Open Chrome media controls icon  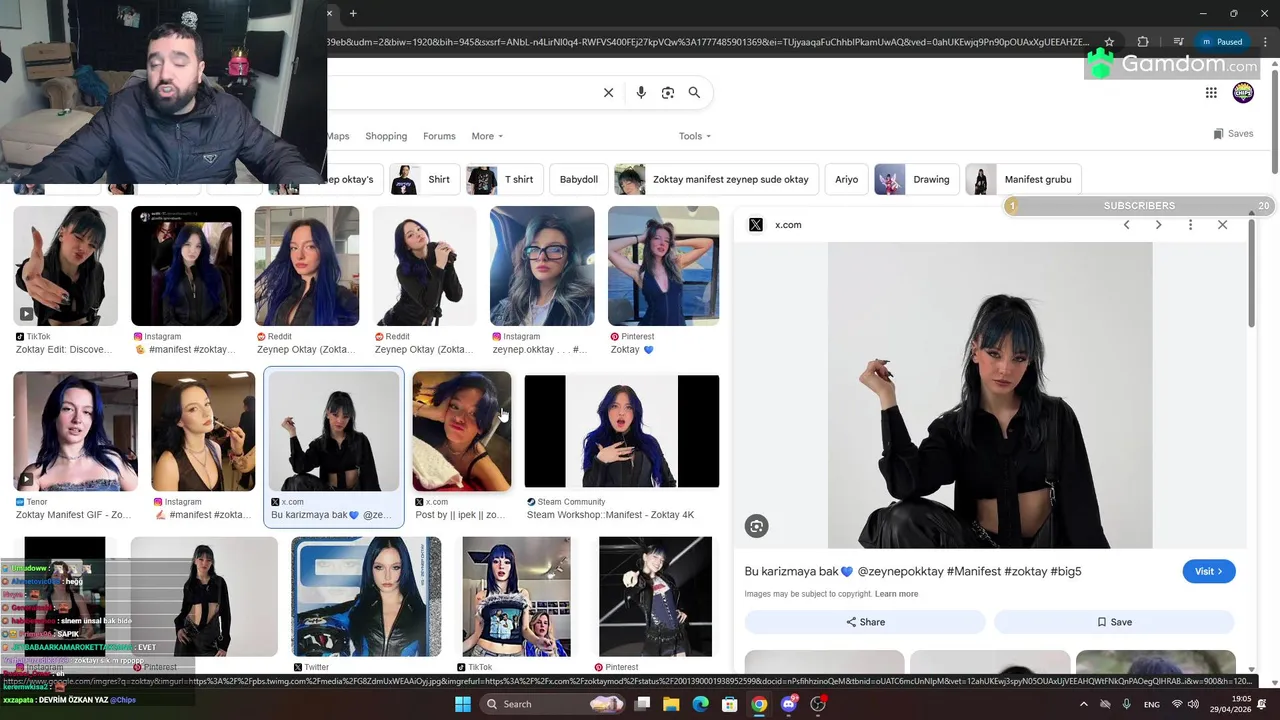[1179, 42]
